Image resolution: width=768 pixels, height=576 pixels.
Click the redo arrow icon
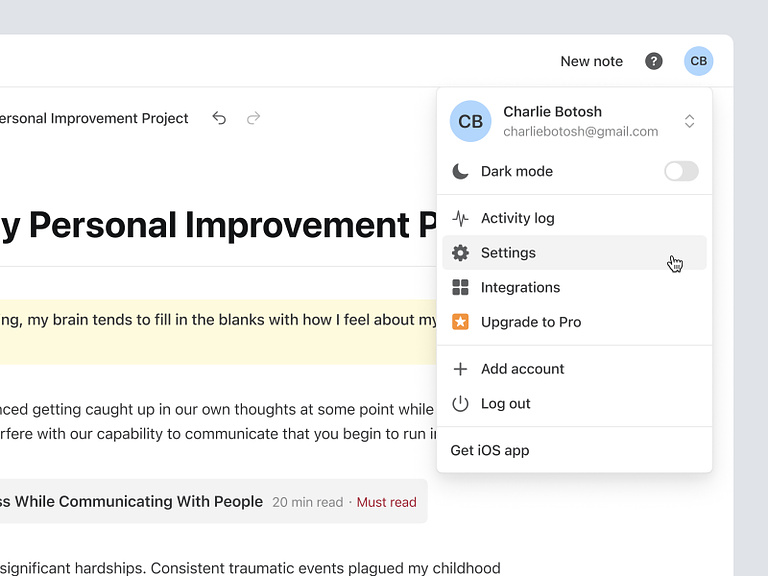(x=253, y=118)
